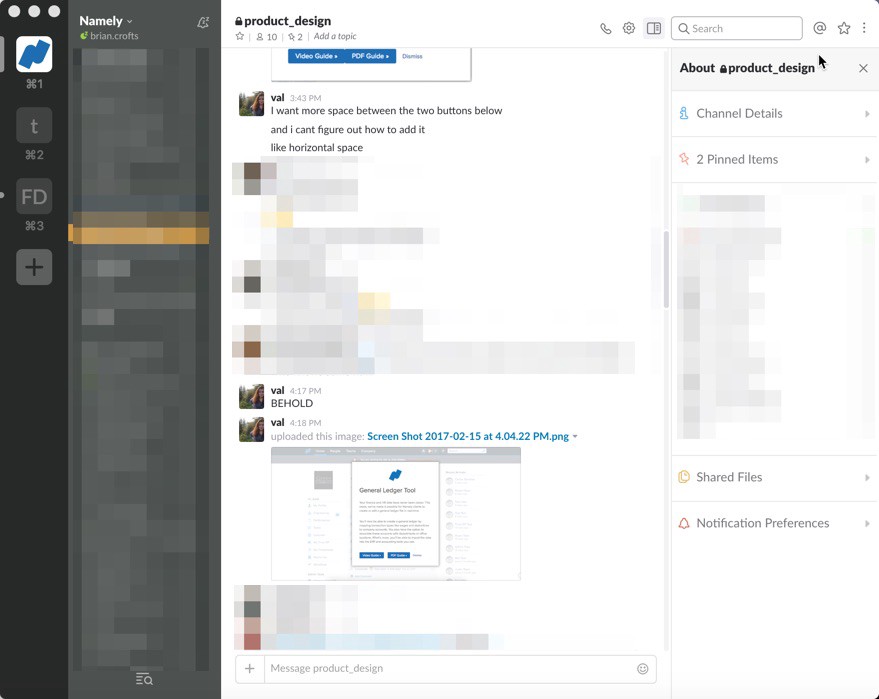Click val's avatar on uploaded image
Screen dimensions: 879x699
pos(251,429)
